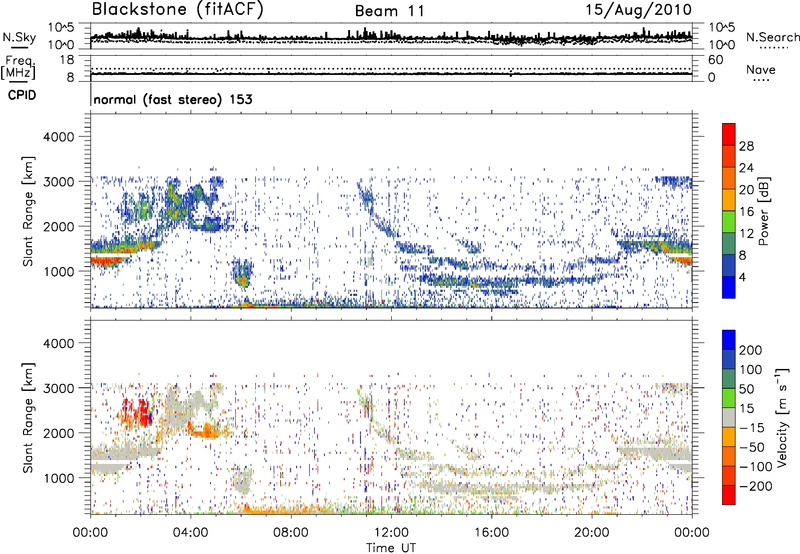Click the '2000' tick on velocity panel axis
The image size is (800, 554).
(59, 433)
